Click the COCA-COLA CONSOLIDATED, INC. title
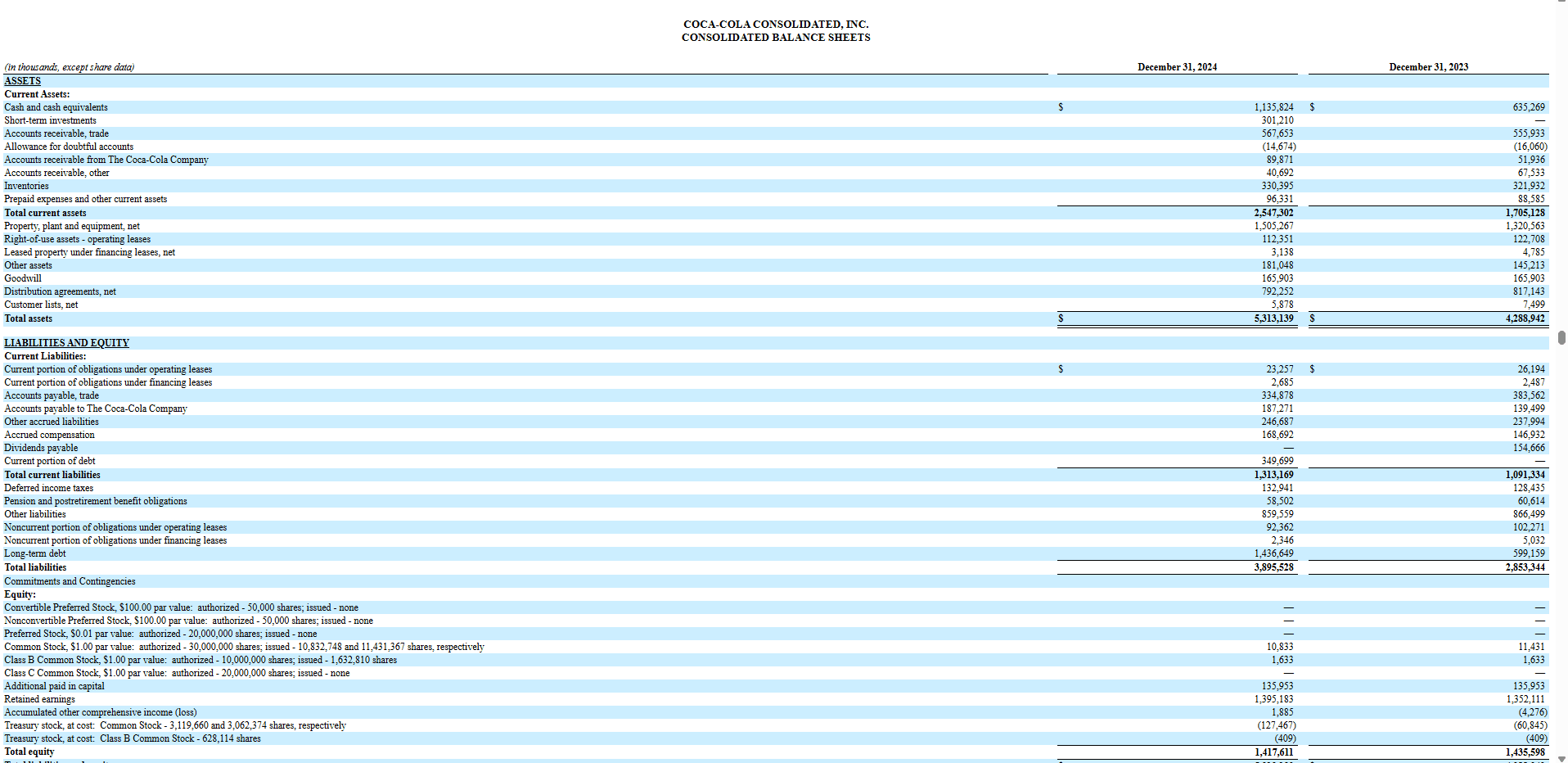 click(x=776, y=24)
